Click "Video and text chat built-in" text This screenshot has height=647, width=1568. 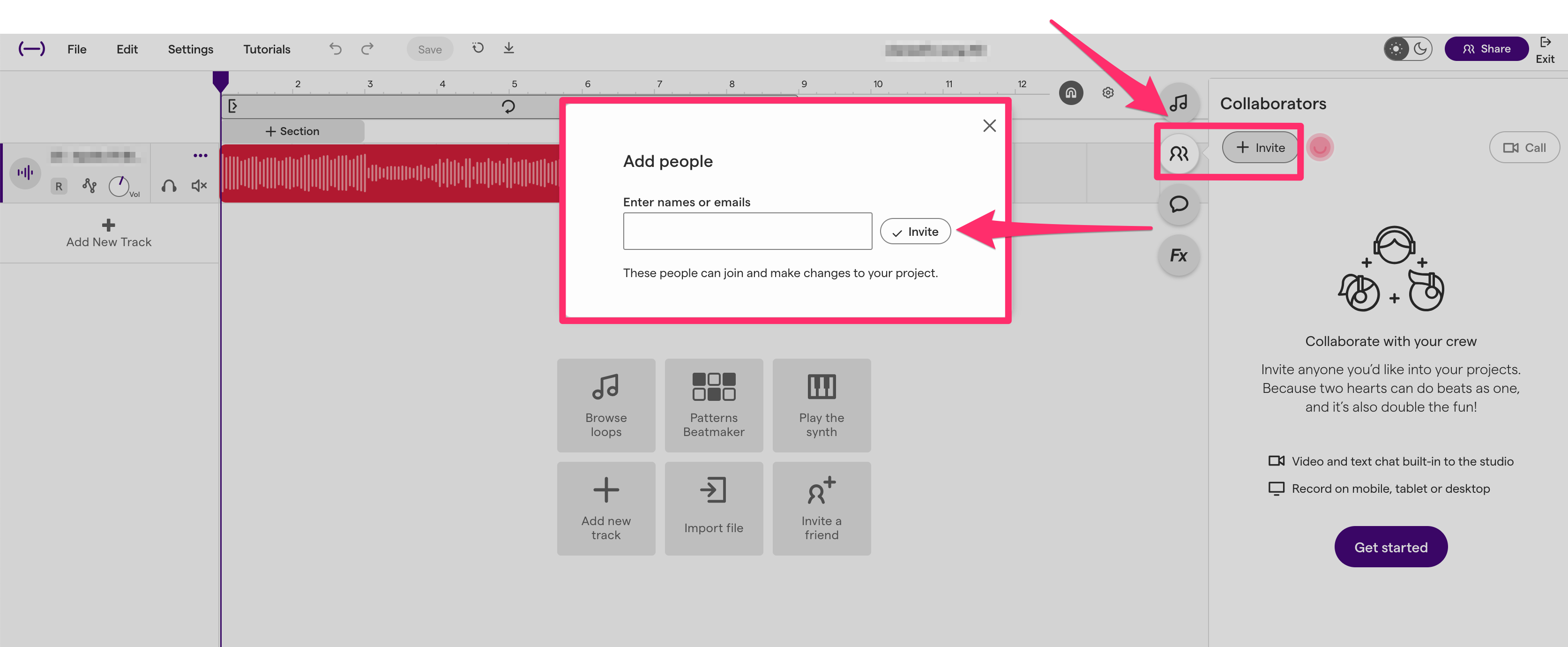pos(1403,461)
